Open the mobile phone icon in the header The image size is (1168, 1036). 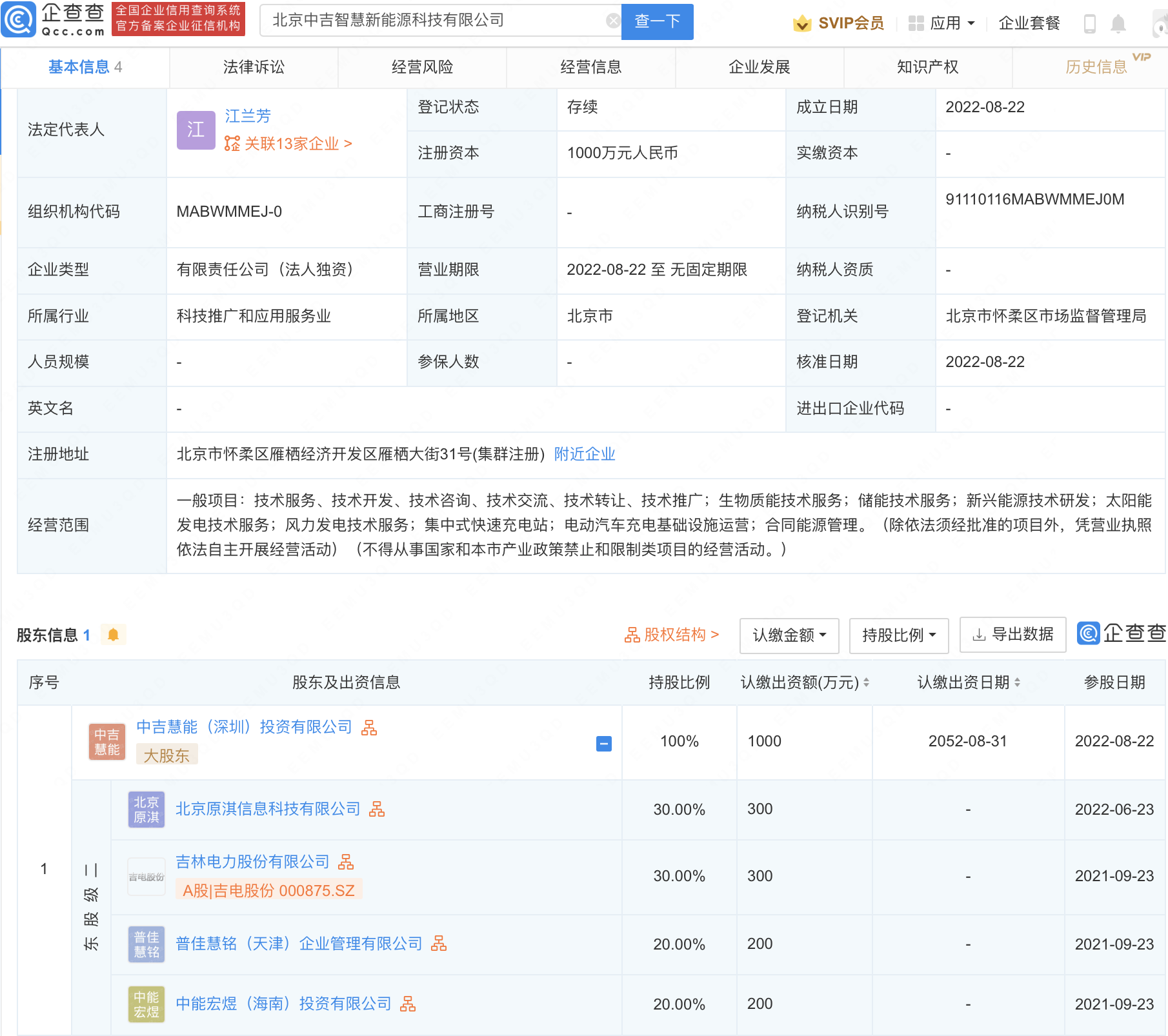tap(1090, 24)
